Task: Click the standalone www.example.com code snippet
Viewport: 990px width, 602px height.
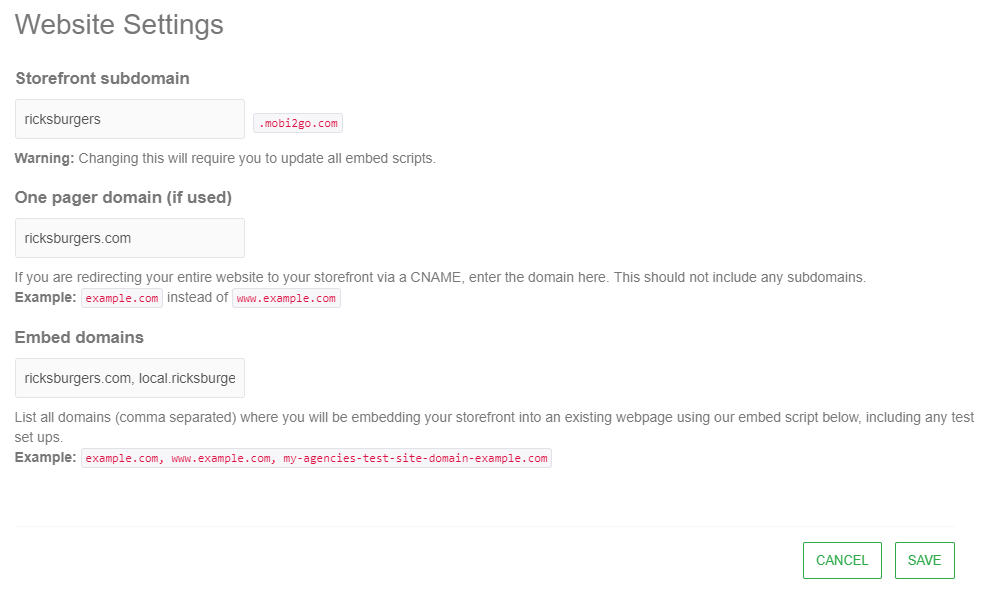Action: coord(286,298)
